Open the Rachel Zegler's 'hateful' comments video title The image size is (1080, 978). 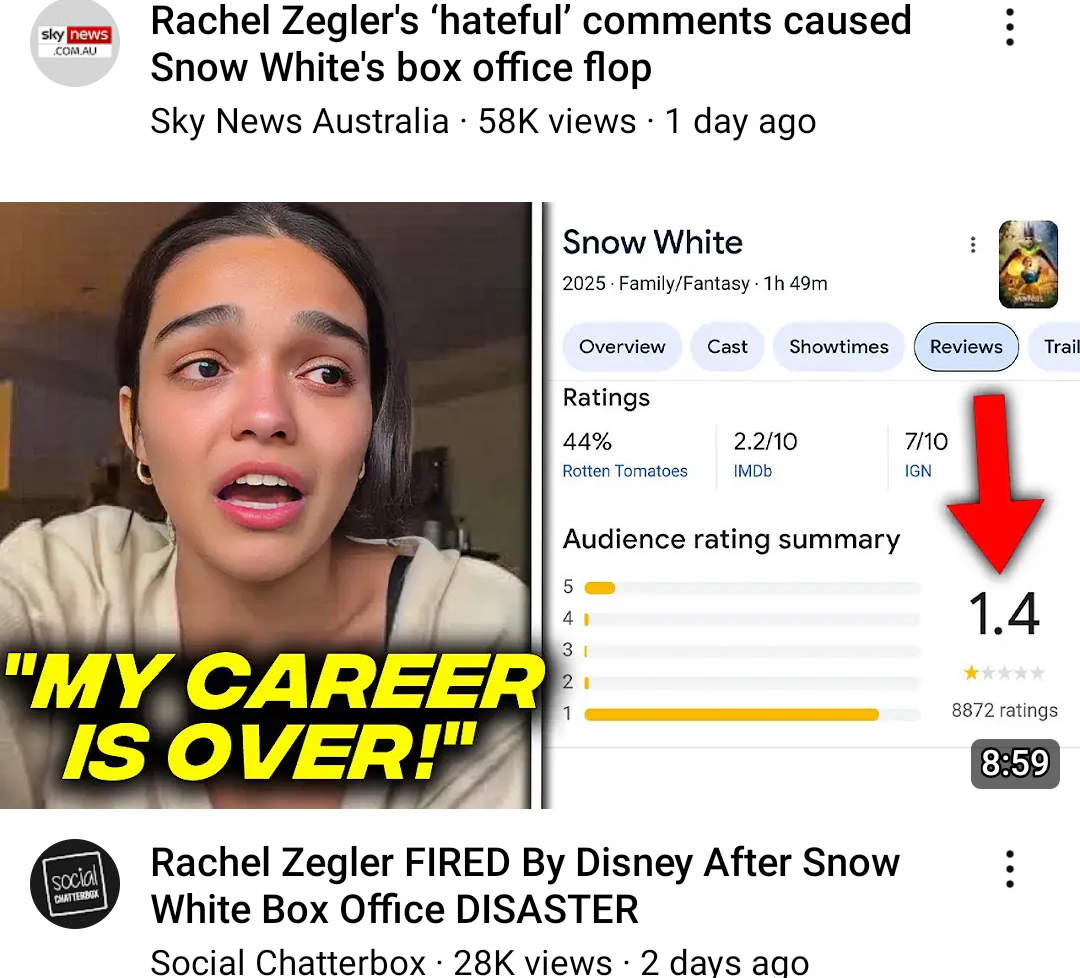[530, 44]
